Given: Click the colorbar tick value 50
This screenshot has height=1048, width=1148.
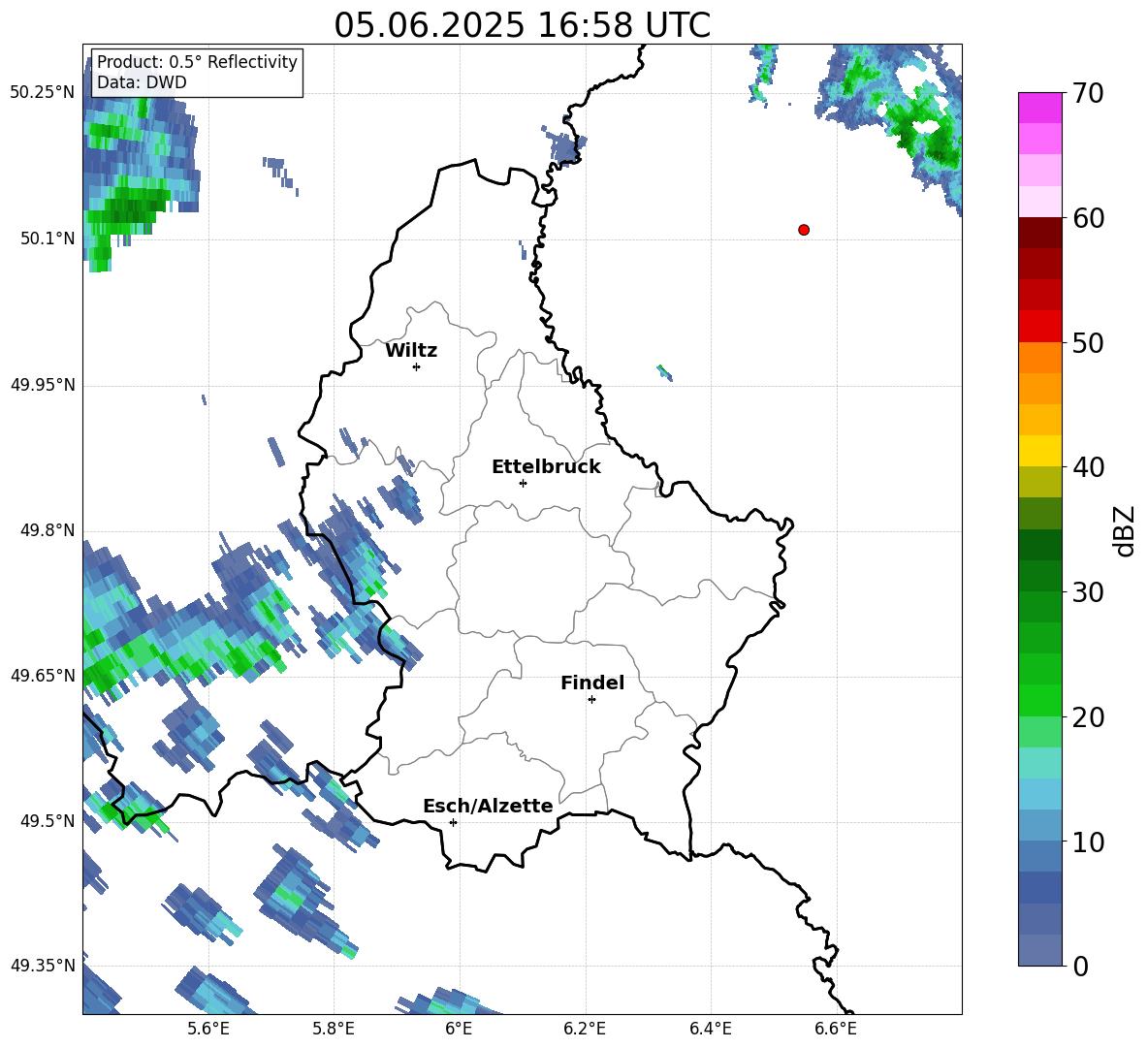Looking at the screenshot, I should tap(1088, 342).
